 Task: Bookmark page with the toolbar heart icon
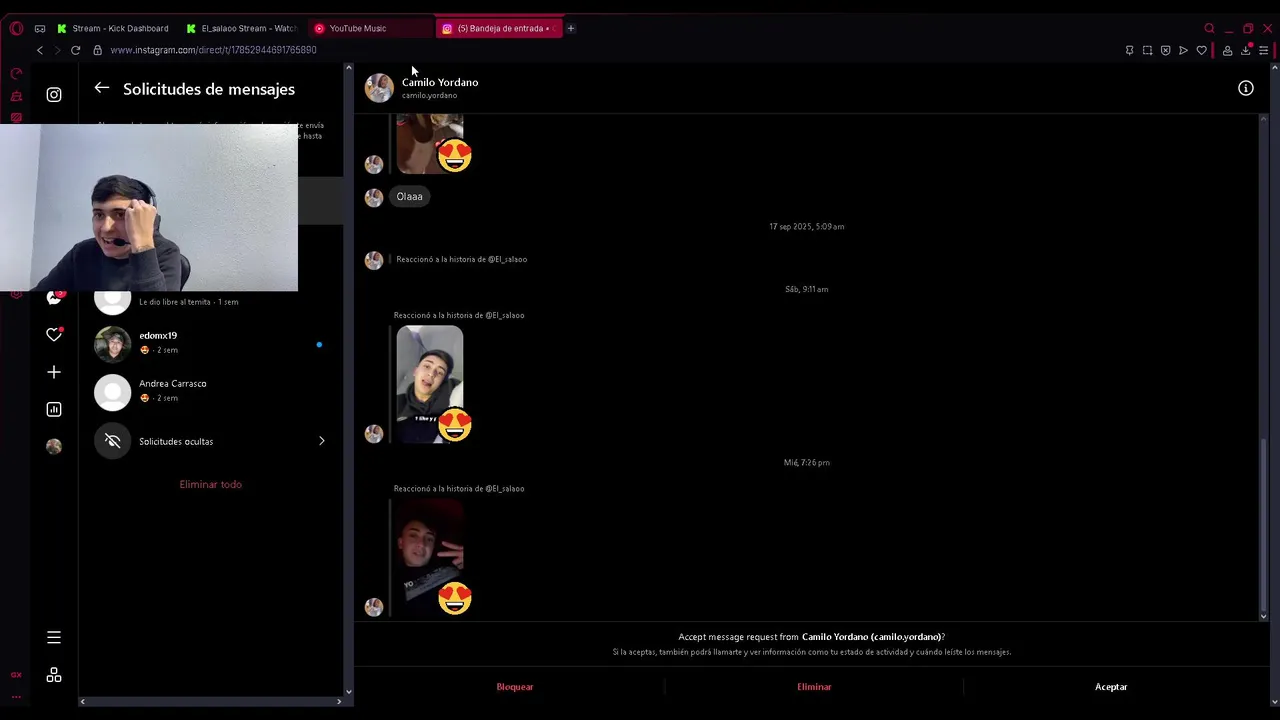point(1201,50)
